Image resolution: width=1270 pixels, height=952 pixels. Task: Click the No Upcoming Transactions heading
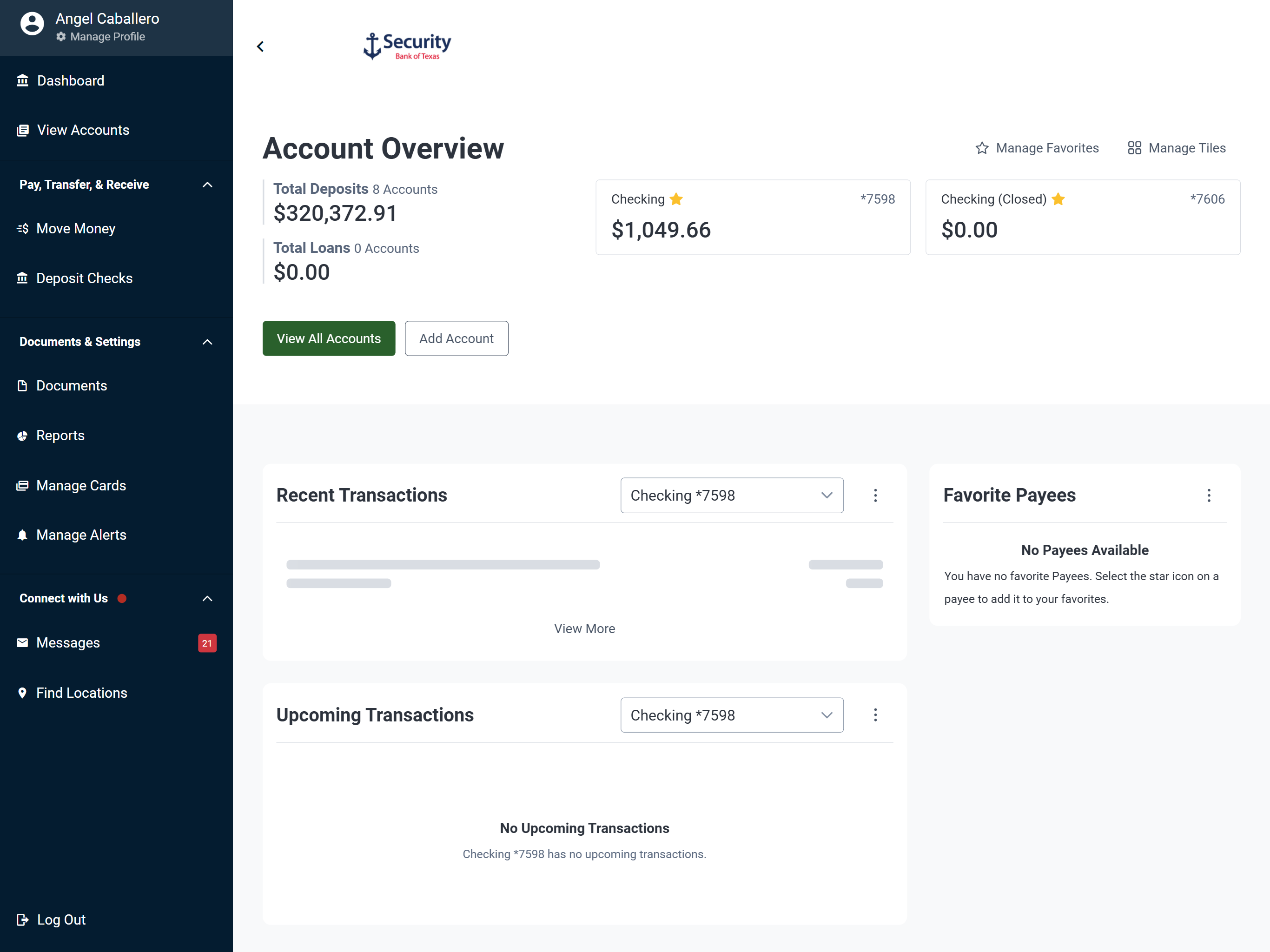(584, 828)
